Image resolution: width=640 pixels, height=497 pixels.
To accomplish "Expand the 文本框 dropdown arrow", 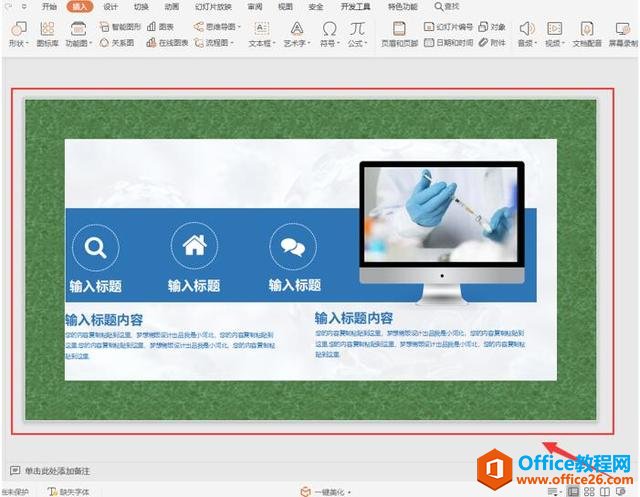I will point(274,44).
